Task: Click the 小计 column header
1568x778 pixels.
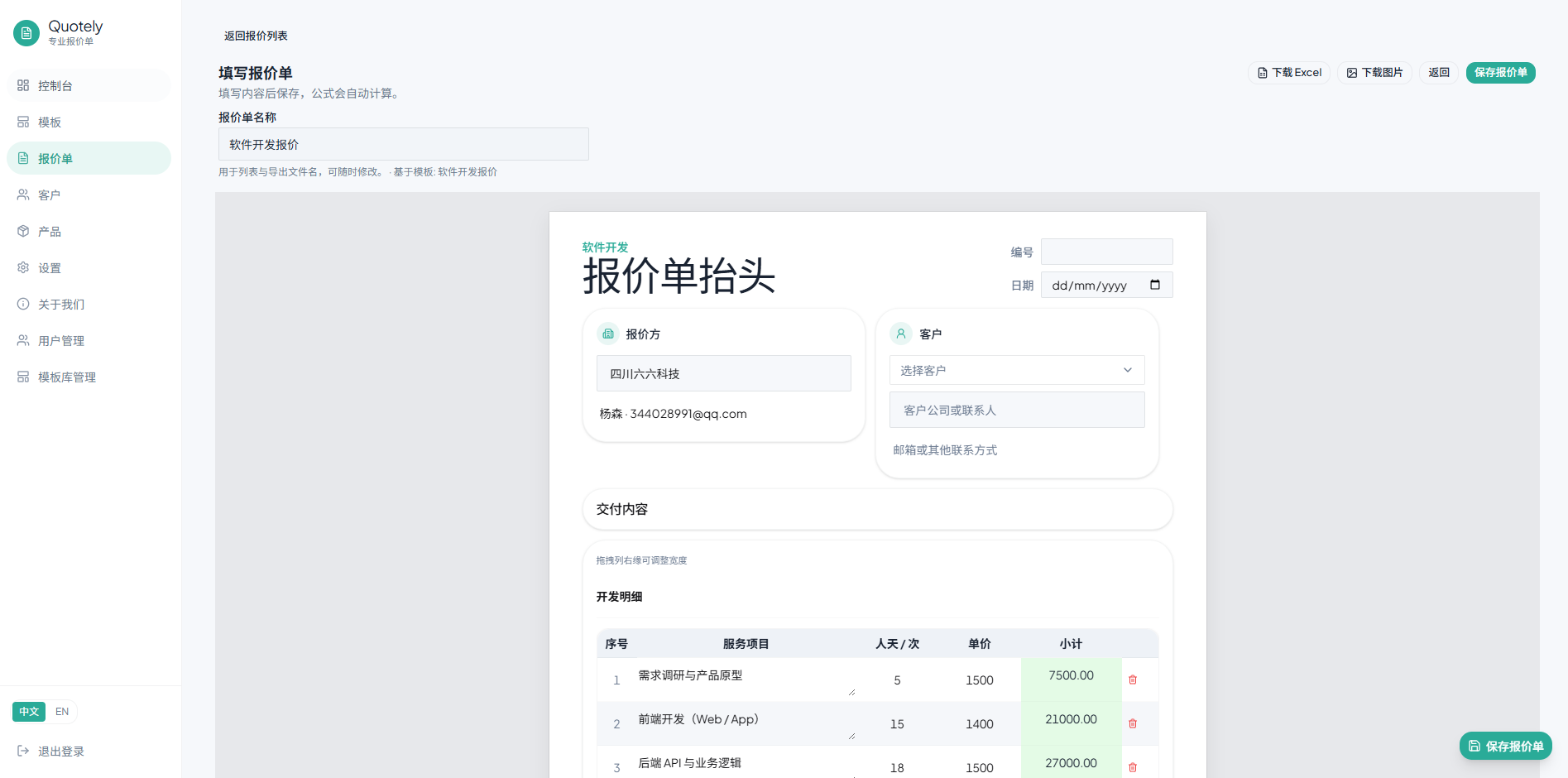Action: pyautogui.click(x=1072, y=643)
